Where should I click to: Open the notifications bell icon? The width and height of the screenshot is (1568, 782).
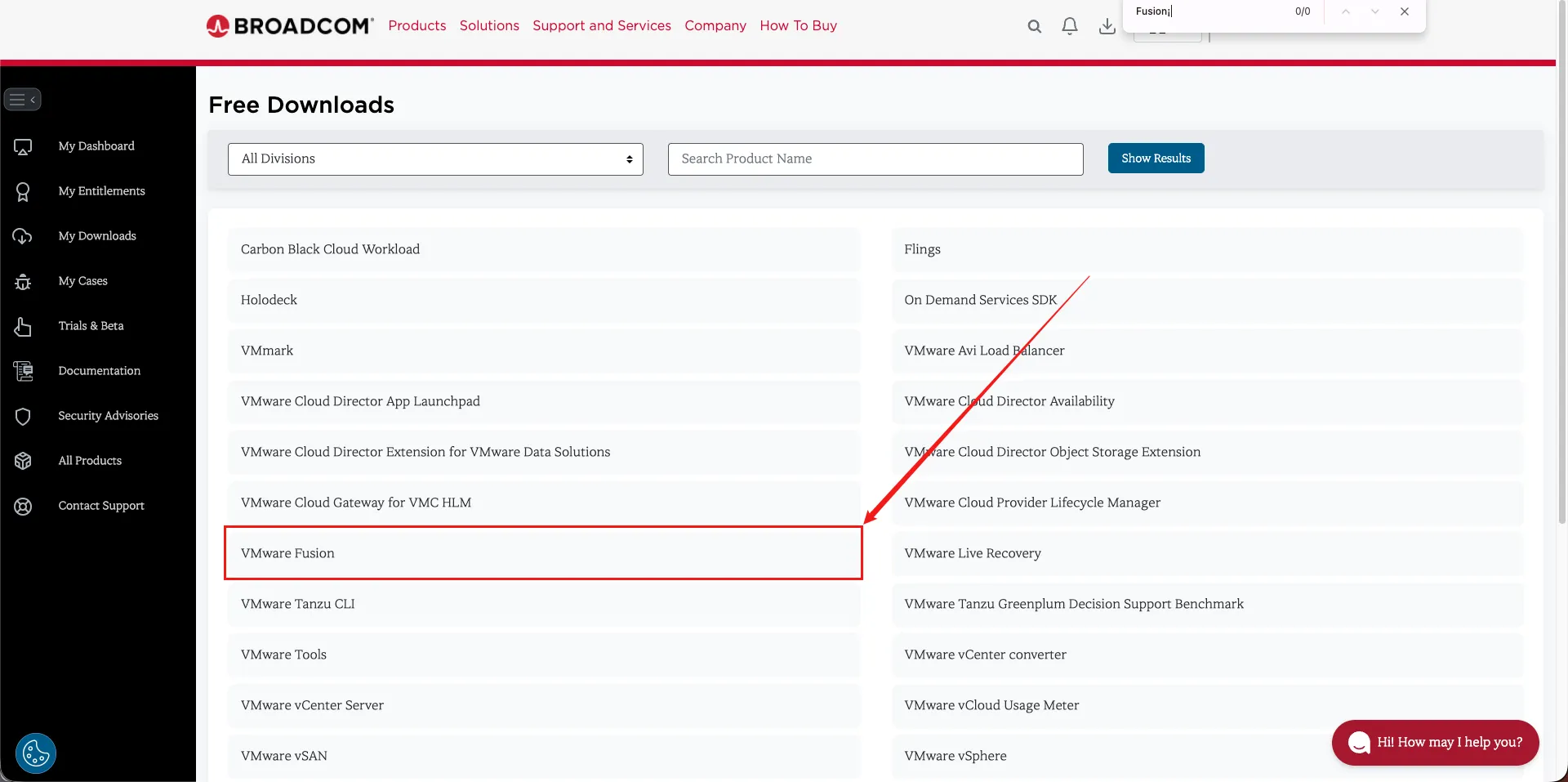pos(1069,26)
